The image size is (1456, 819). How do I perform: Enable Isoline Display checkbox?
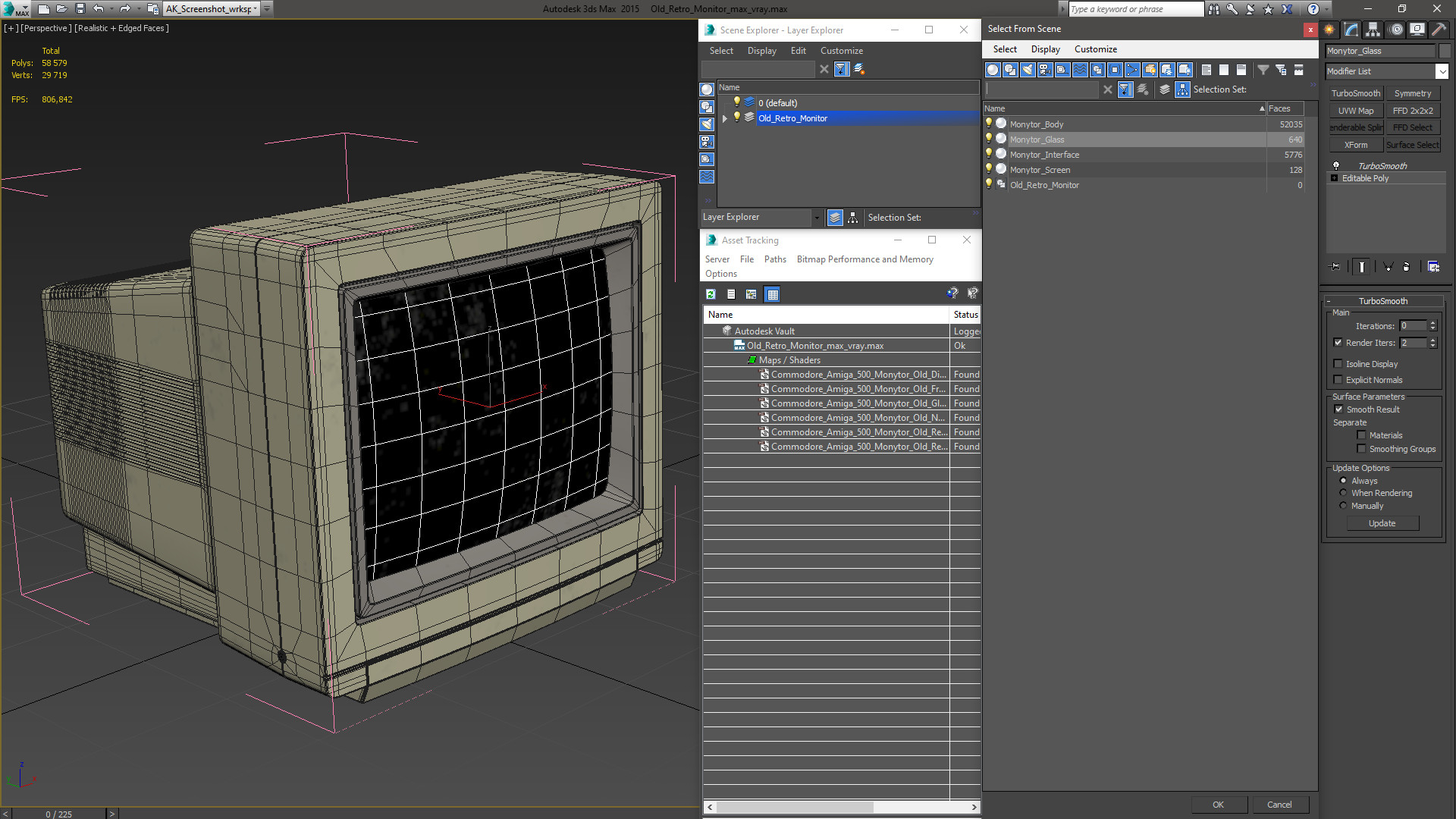[x=1338, y=364]
